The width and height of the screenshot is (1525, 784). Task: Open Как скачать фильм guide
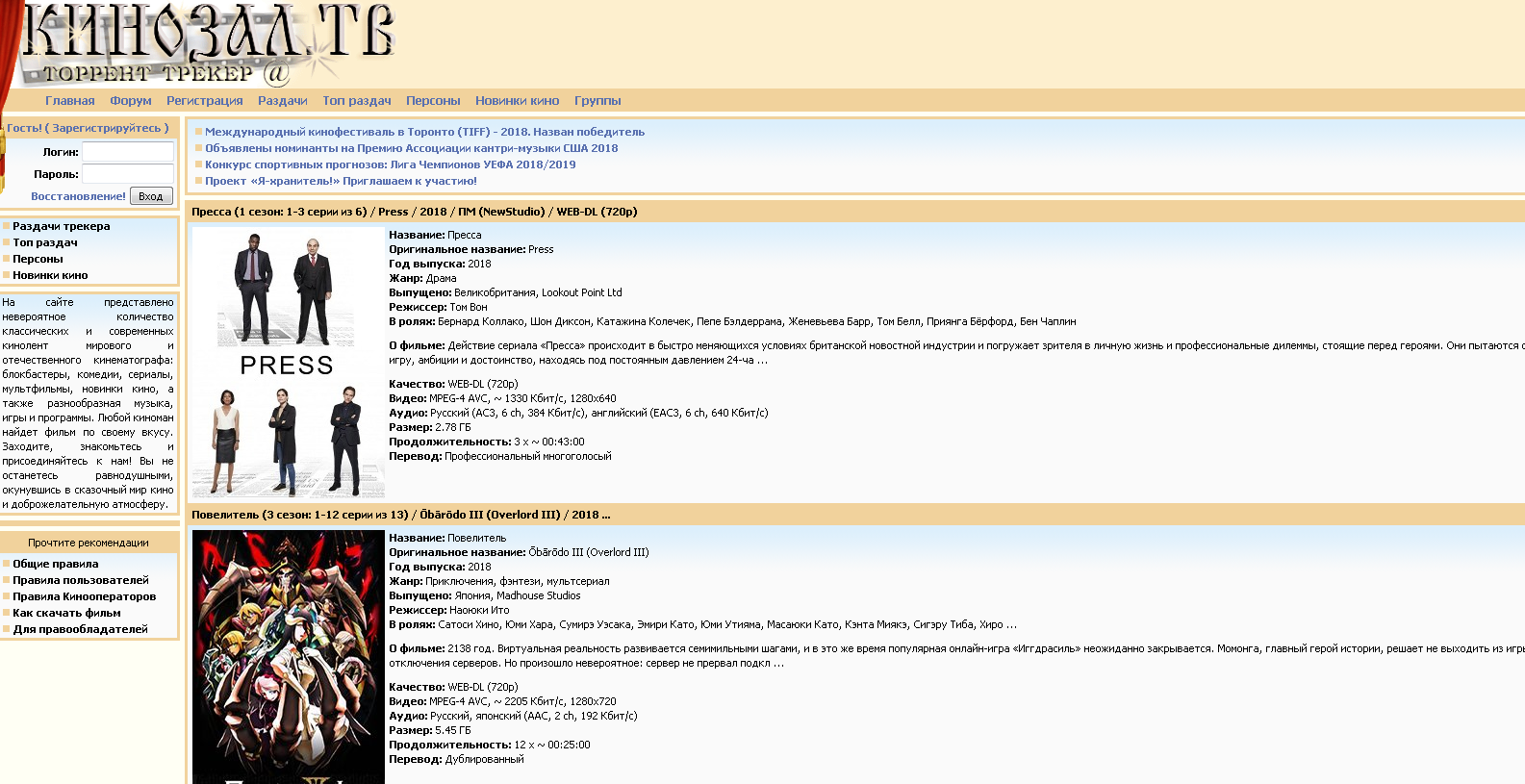point(66,613)
